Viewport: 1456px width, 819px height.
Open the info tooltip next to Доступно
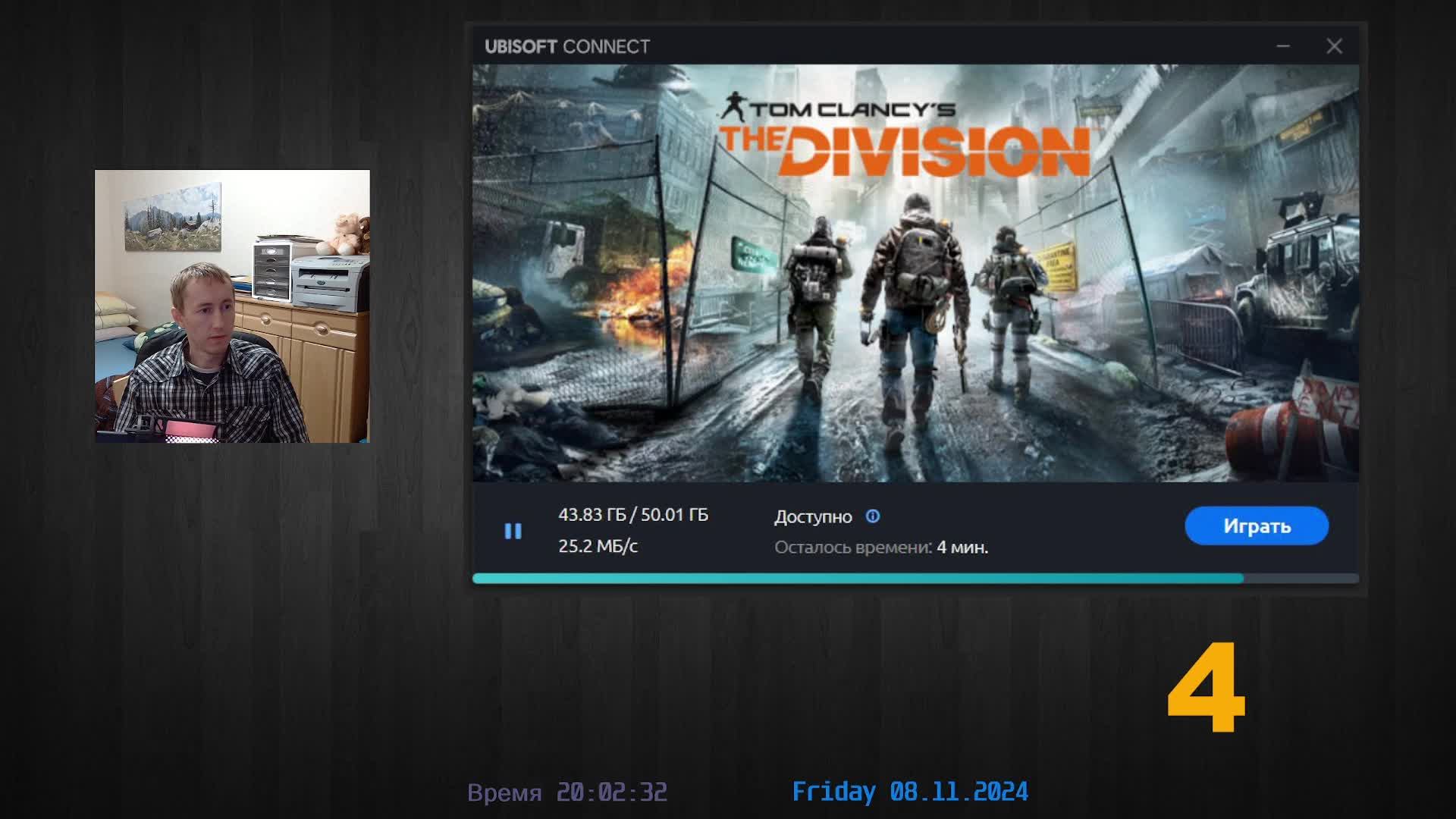[873, 516]
